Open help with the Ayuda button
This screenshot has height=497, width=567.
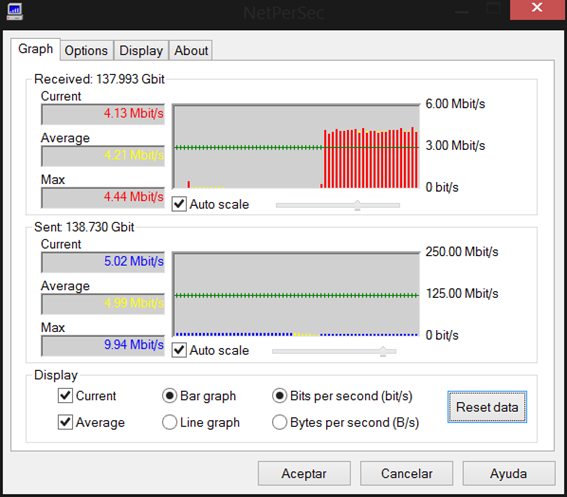[x=508, y=473]
